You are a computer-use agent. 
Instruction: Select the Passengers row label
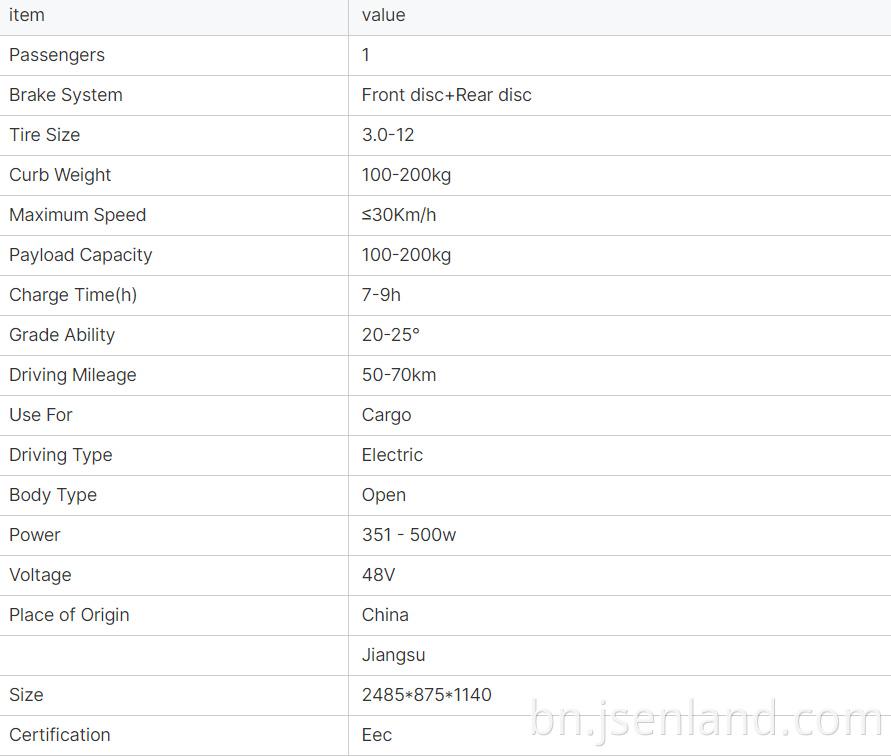pyautogui.click(x=57, y=55)
